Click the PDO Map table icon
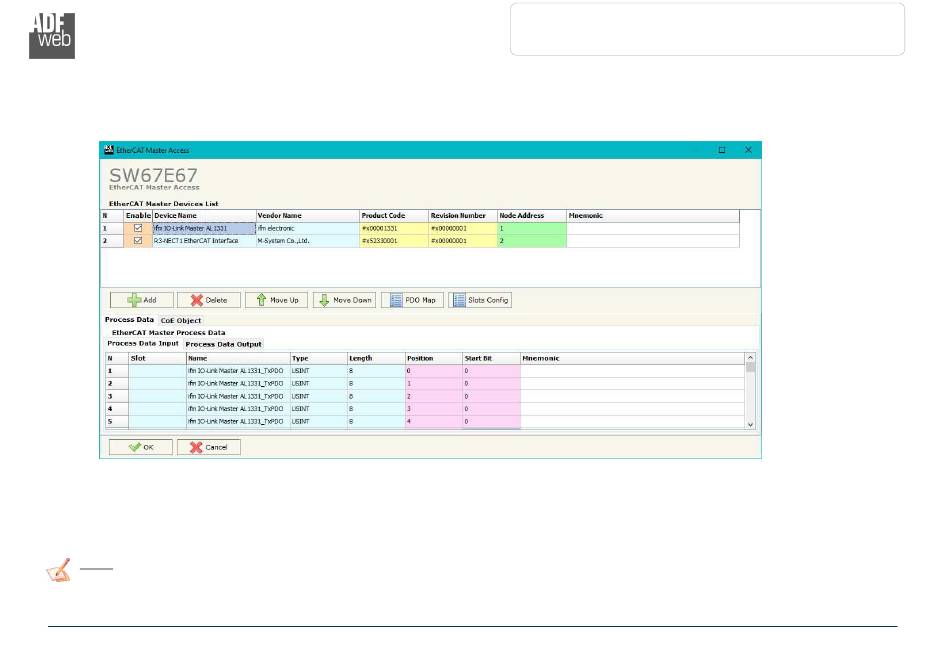950x659 pixels. tap(396, 300)
